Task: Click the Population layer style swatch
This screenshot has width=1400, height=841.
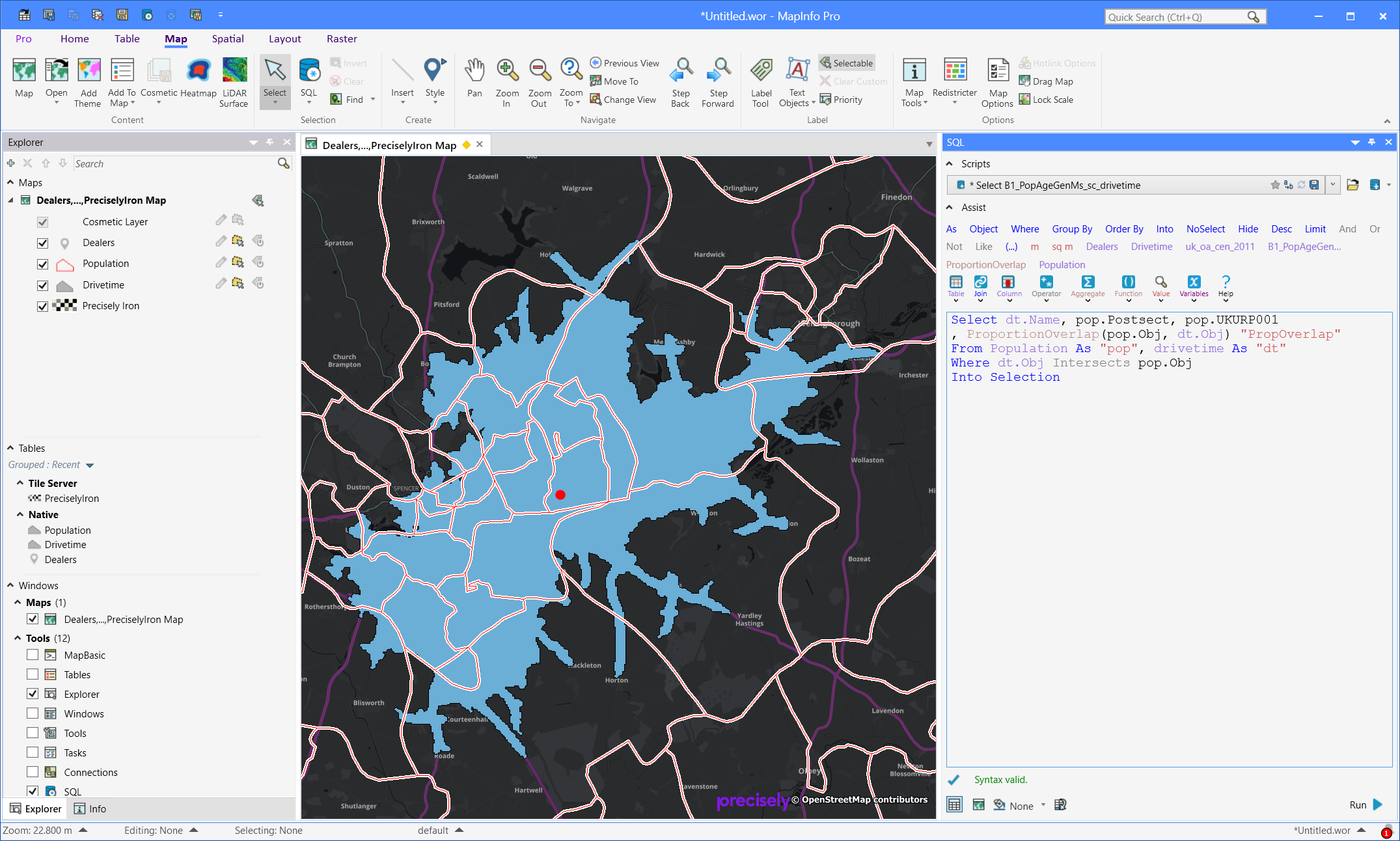Action: pos(64,264)
